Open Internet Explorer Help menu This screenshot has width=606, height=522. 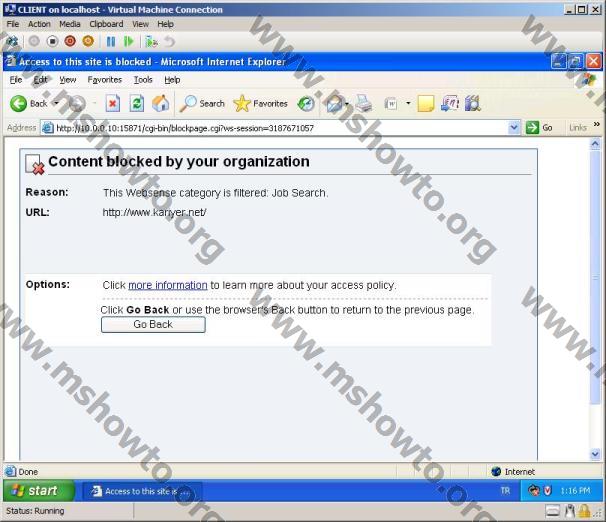pos(172,80)
